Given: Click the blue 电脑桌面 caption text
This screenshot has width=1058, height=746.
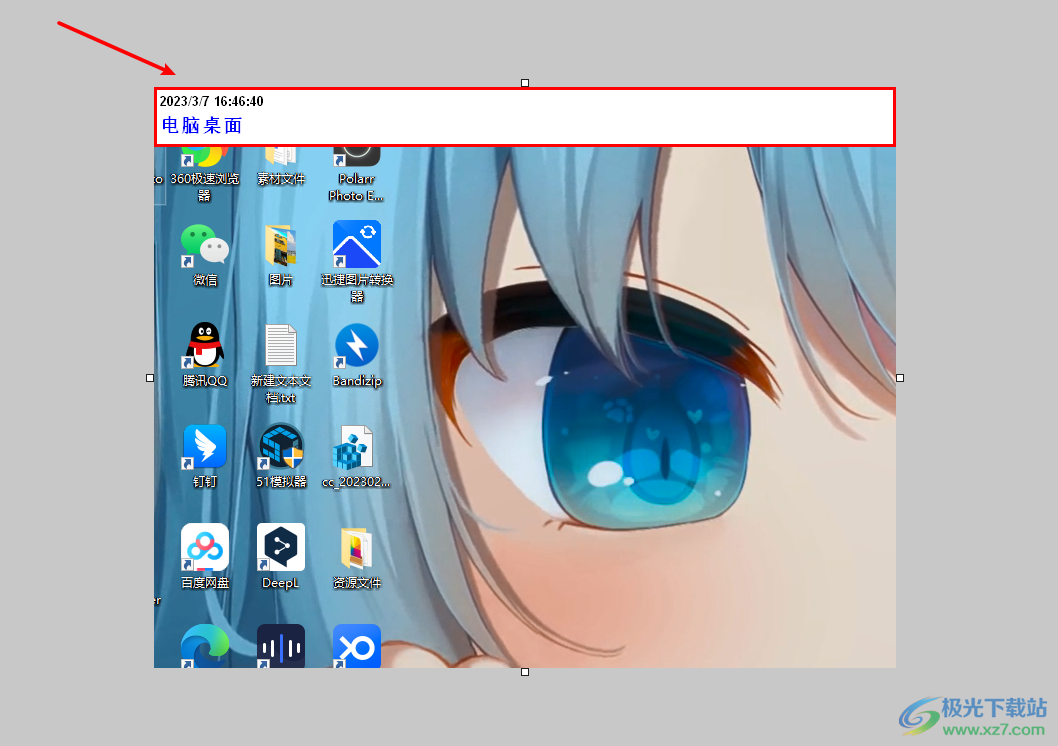Looking at the screenshot, I should coord(202,125).
